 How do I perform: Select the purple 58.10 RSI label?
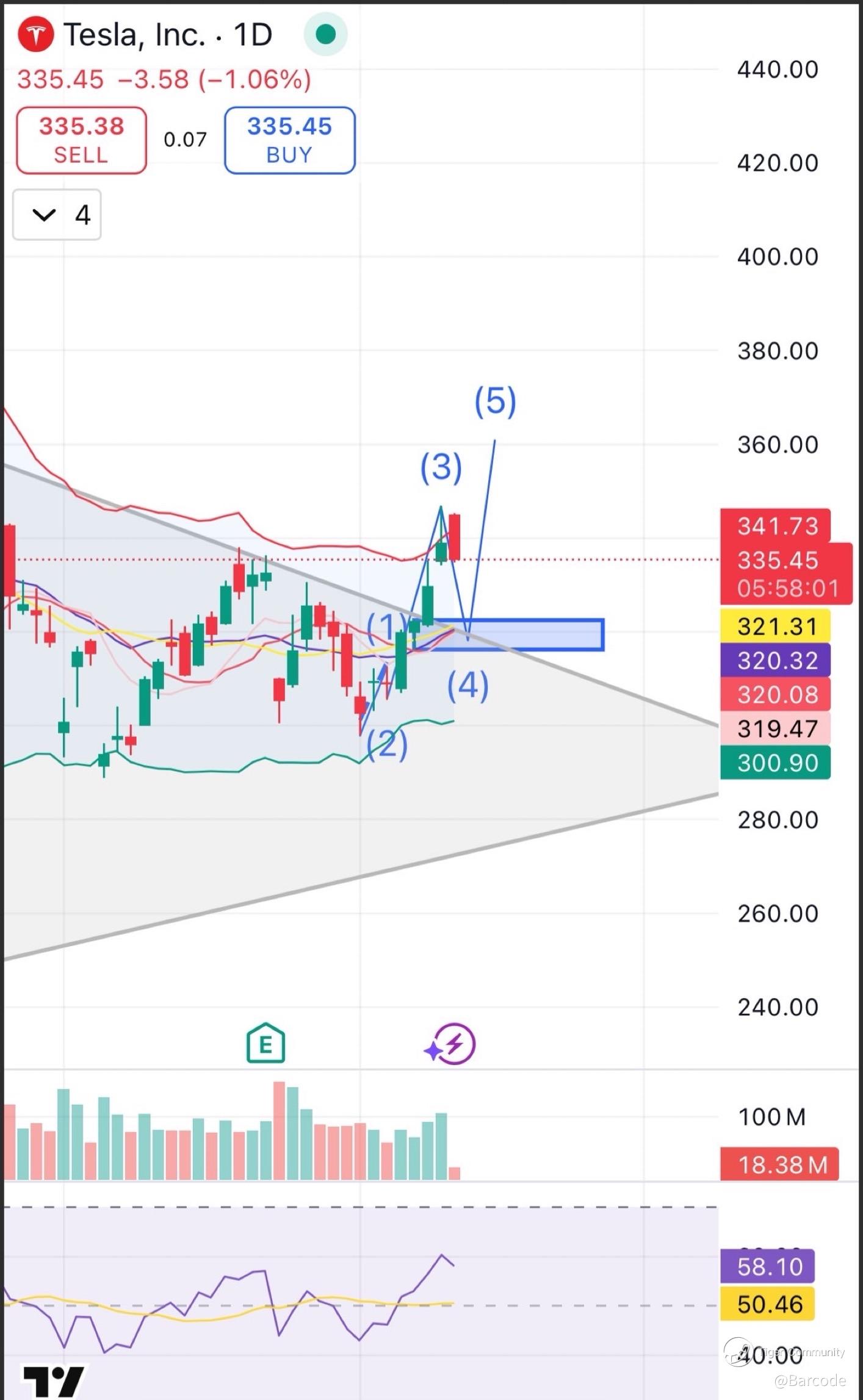coord(767,1266)
